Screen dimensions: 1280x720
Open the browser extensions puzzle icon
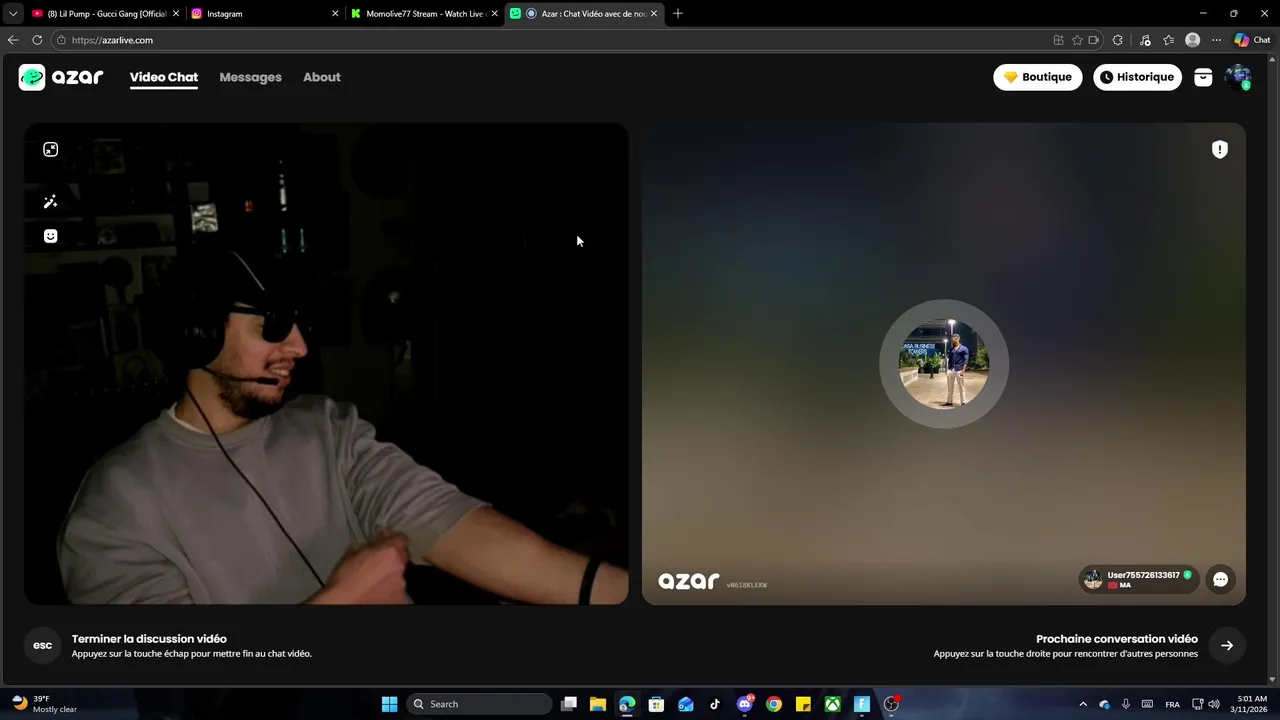[x=1118, y=40]
